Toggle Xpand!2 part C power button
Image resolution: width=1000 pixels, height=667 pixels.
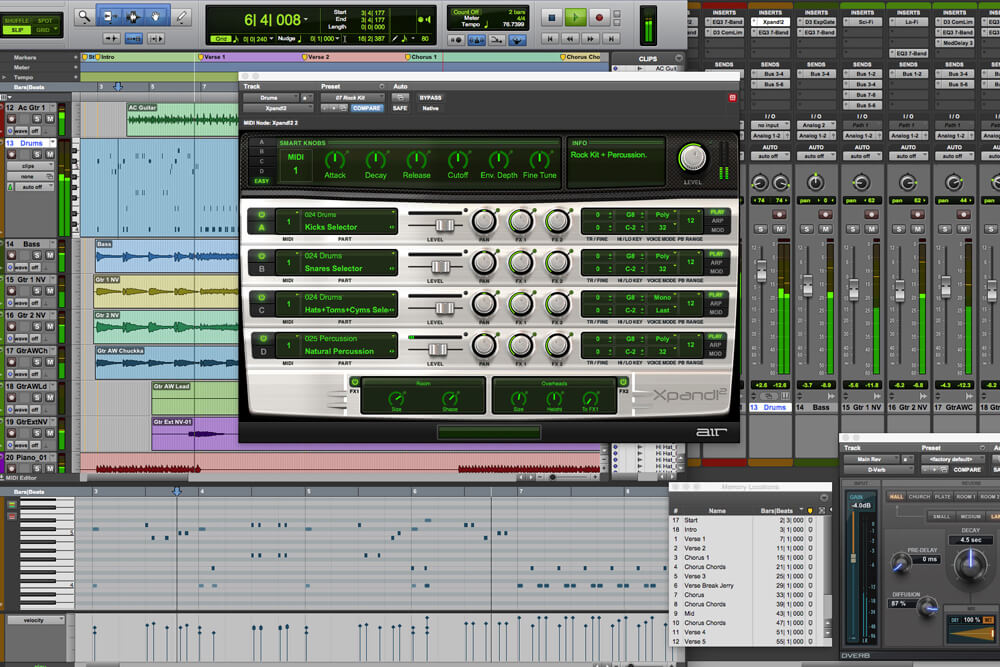pos(261,298)
